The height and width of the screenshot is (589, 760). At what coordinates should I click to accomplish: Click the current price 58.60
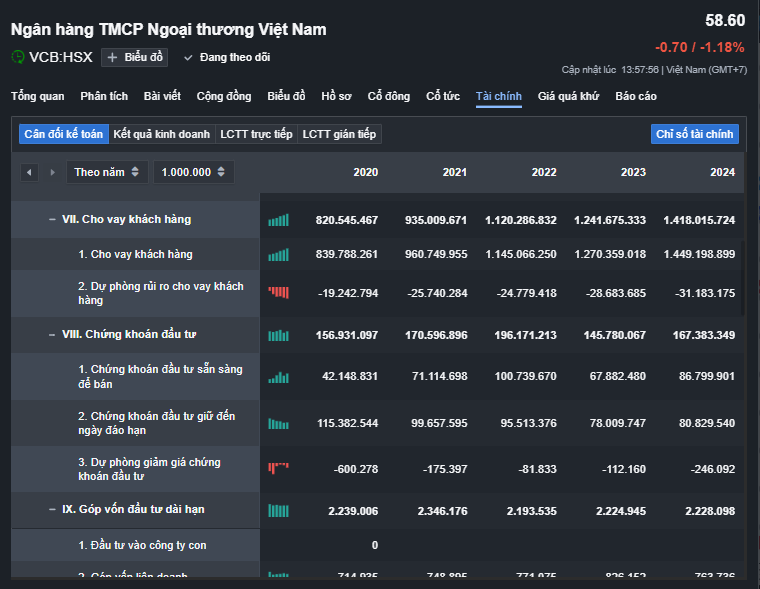coord(725,20)
